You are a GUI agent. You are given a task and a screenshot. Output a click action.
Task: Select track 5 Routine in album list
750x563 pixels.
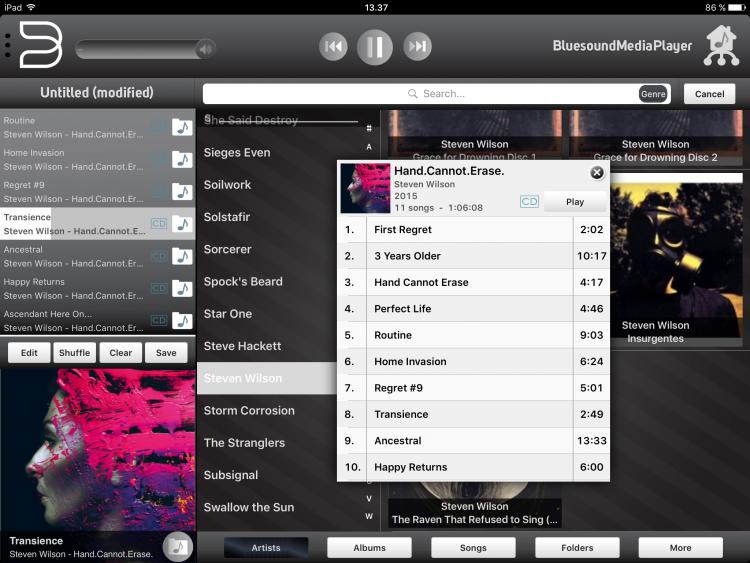[474, 335]
